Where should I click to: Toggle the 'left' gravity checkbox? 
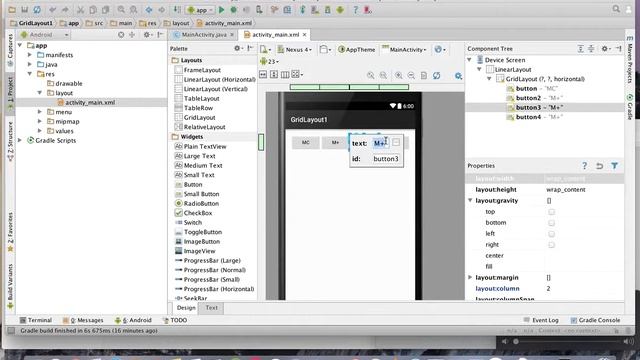(x=551, y=234)
